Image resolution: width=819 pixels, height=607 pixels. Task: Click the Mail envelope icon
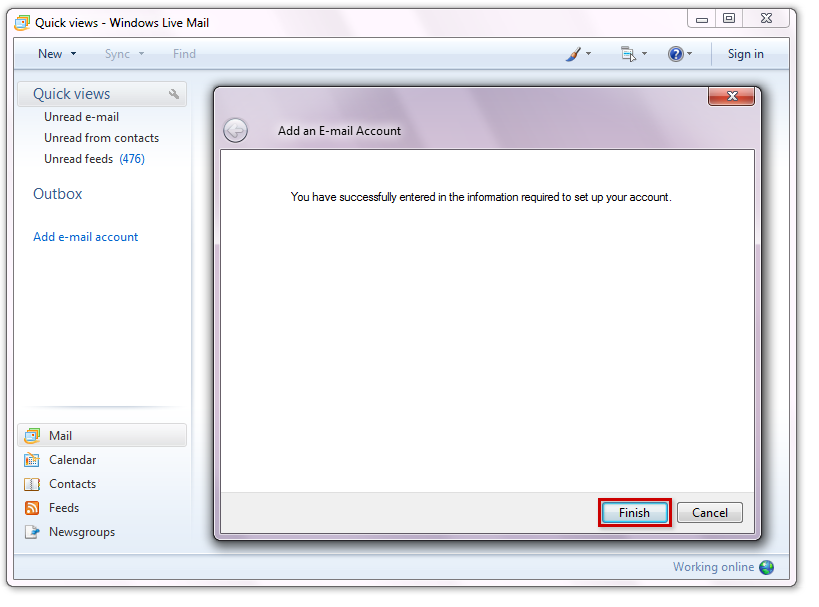(x=32, y=435)
